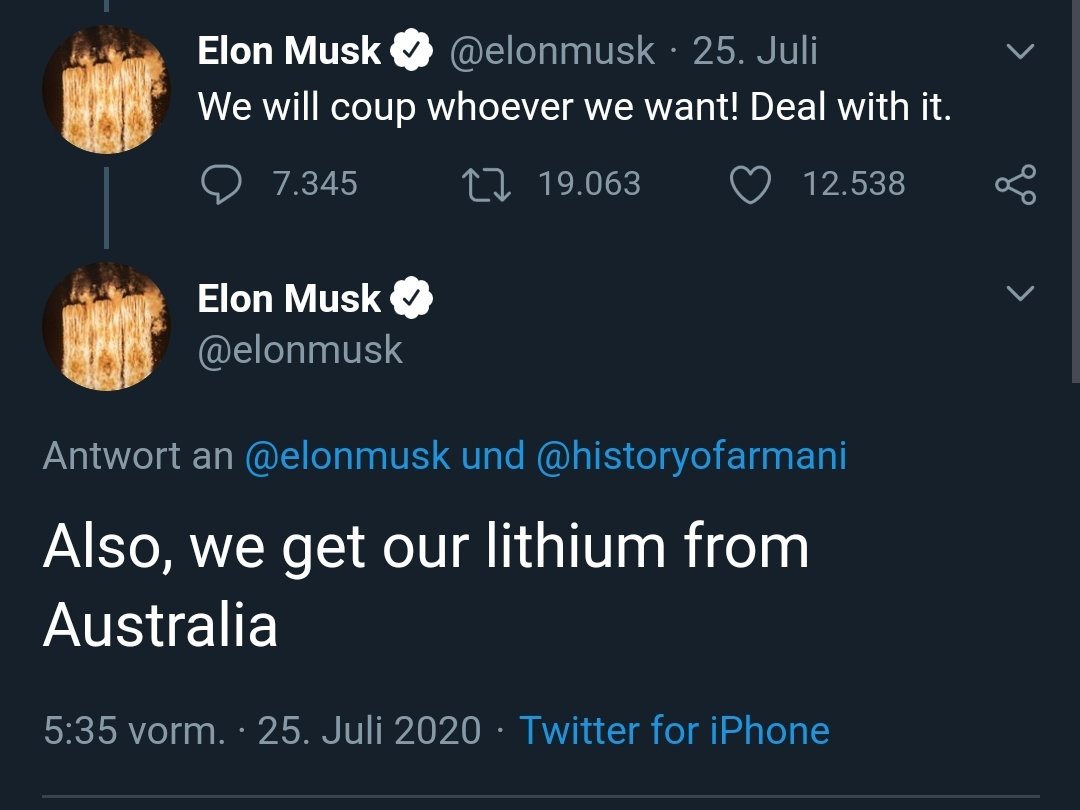Retweet the 'We will coup' tweet
Screen dimensions: 1080x810
tap(486, 185)
